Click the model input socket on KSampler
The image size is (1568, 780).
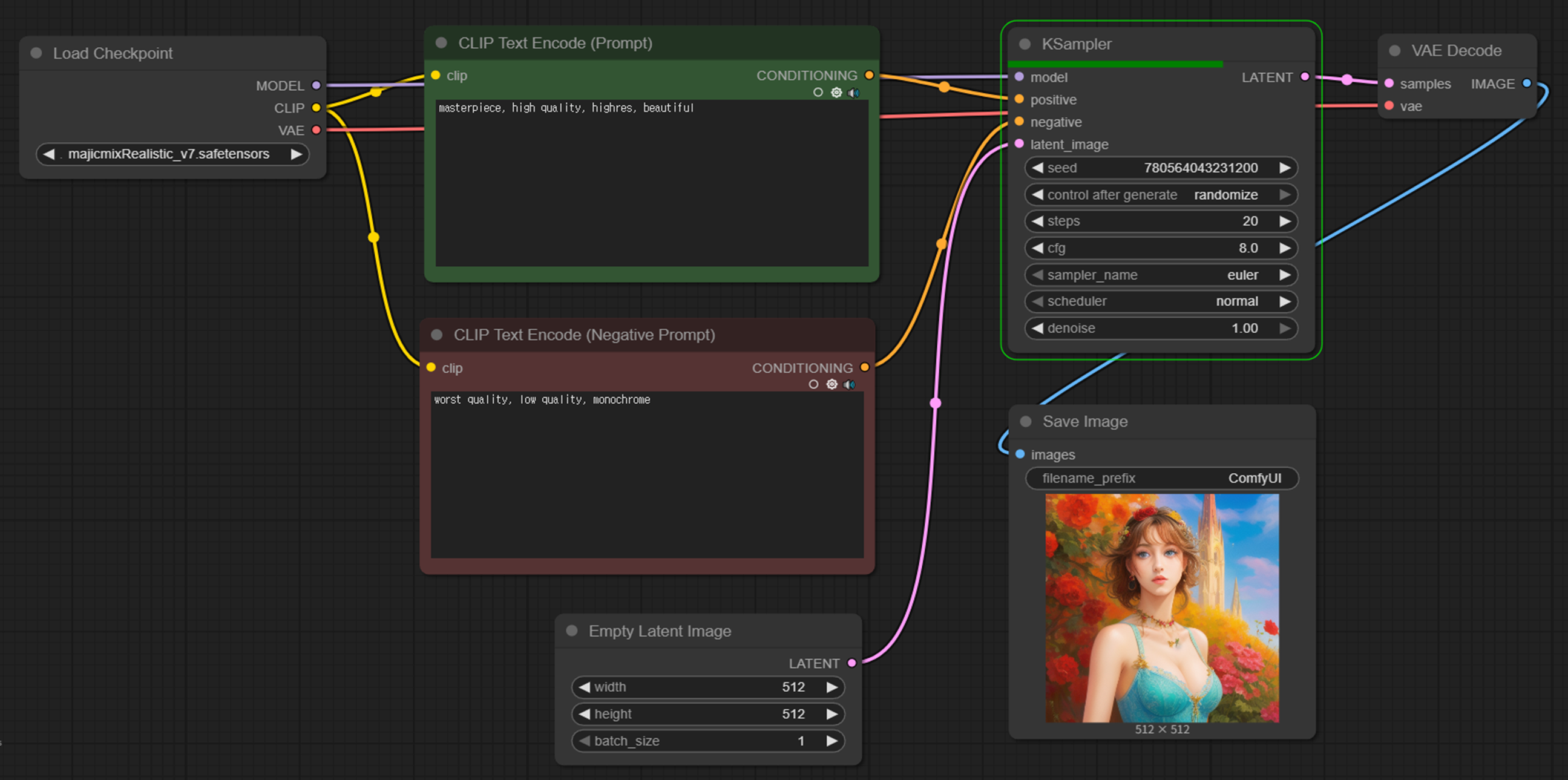click(x=1020, y=77)
